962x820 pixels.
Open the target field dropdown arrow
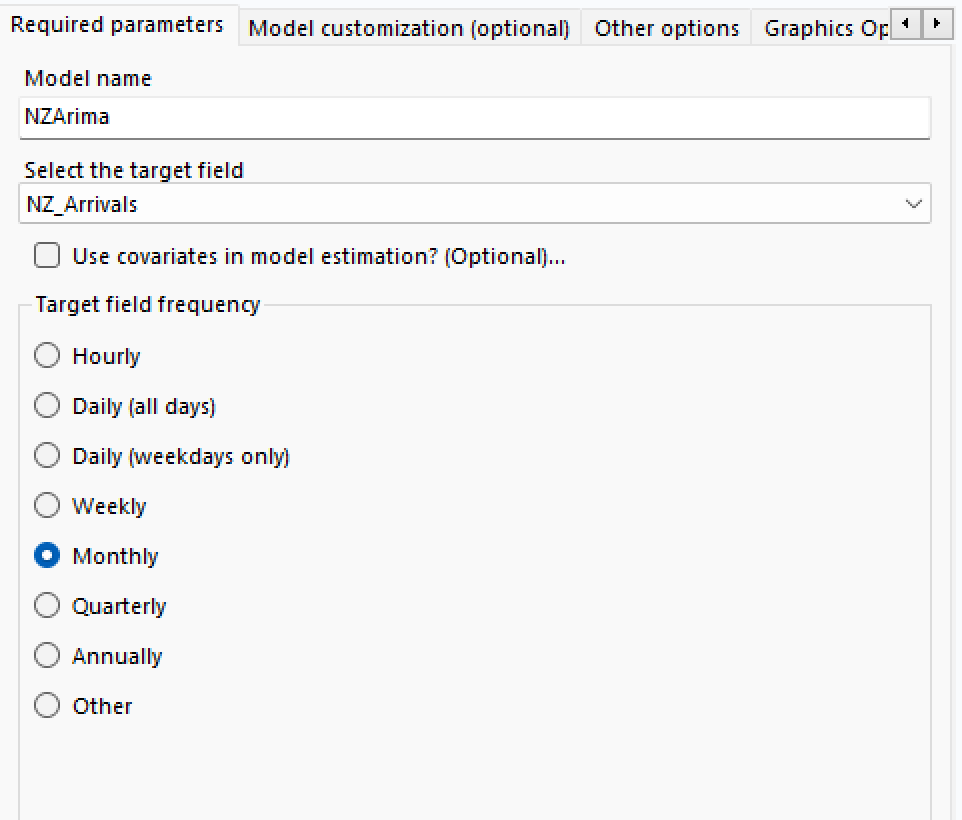(913, 204)
